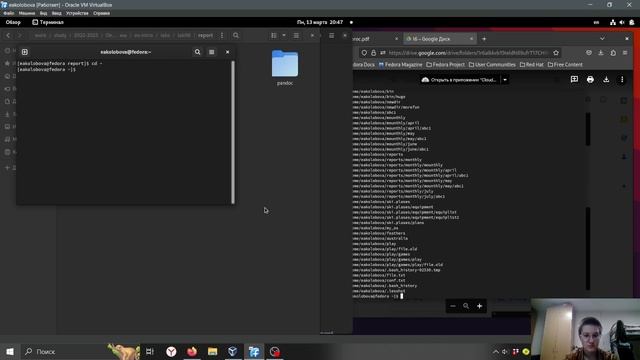The width and height of the screenshot is (640, 360).
Task: Open the Free Content bookmark folder
Action: click(x=565, y=64)
